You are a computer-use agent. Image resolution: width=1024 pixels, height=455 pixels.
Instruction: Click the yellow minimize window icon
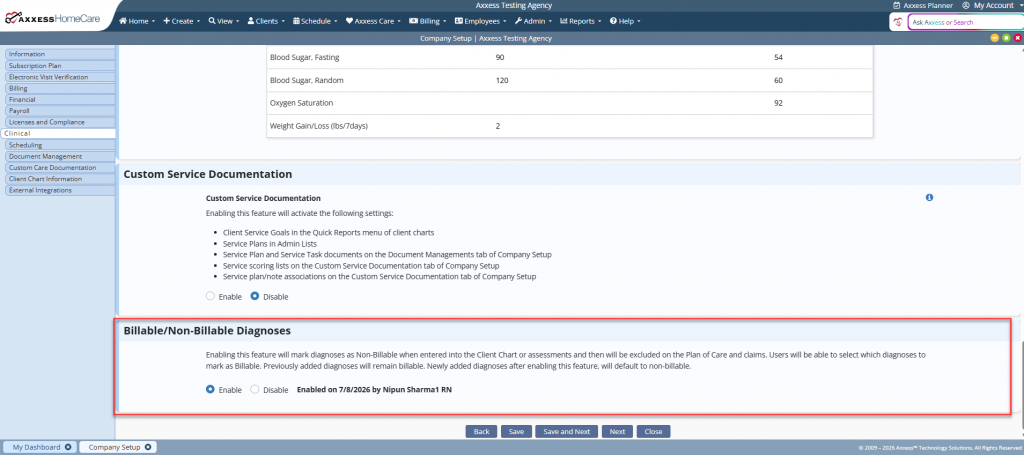click(x=995, y=39)
